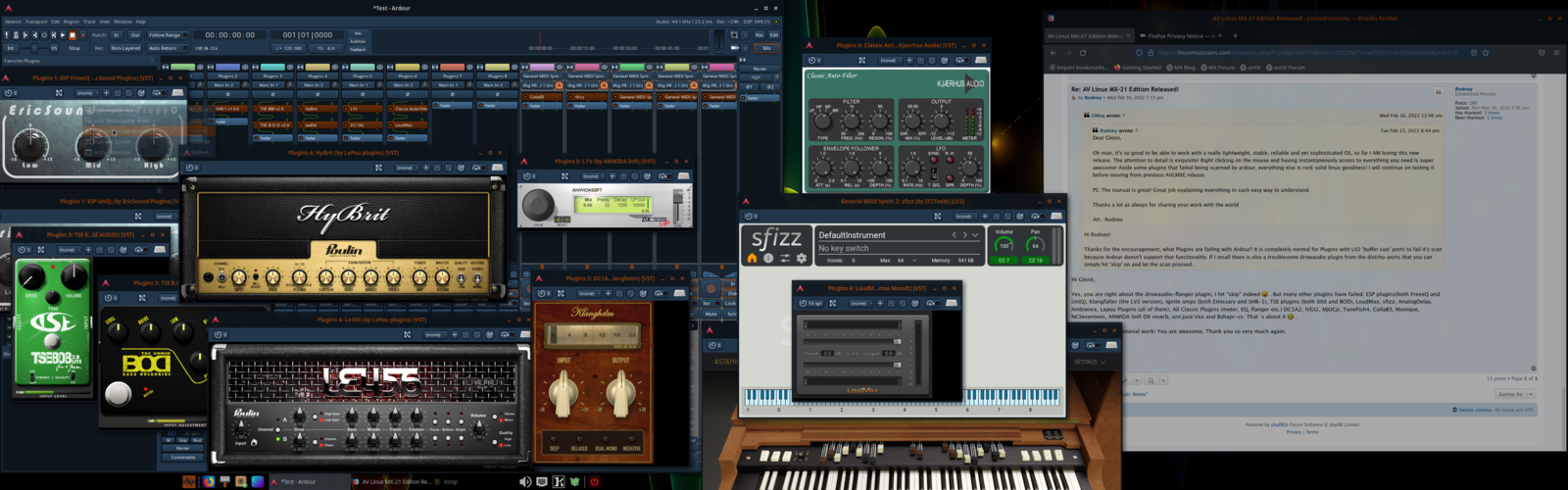Open sfizz Settings gear icon
This screenshot has width=1568, height=490.
click(x=802, y=259)
